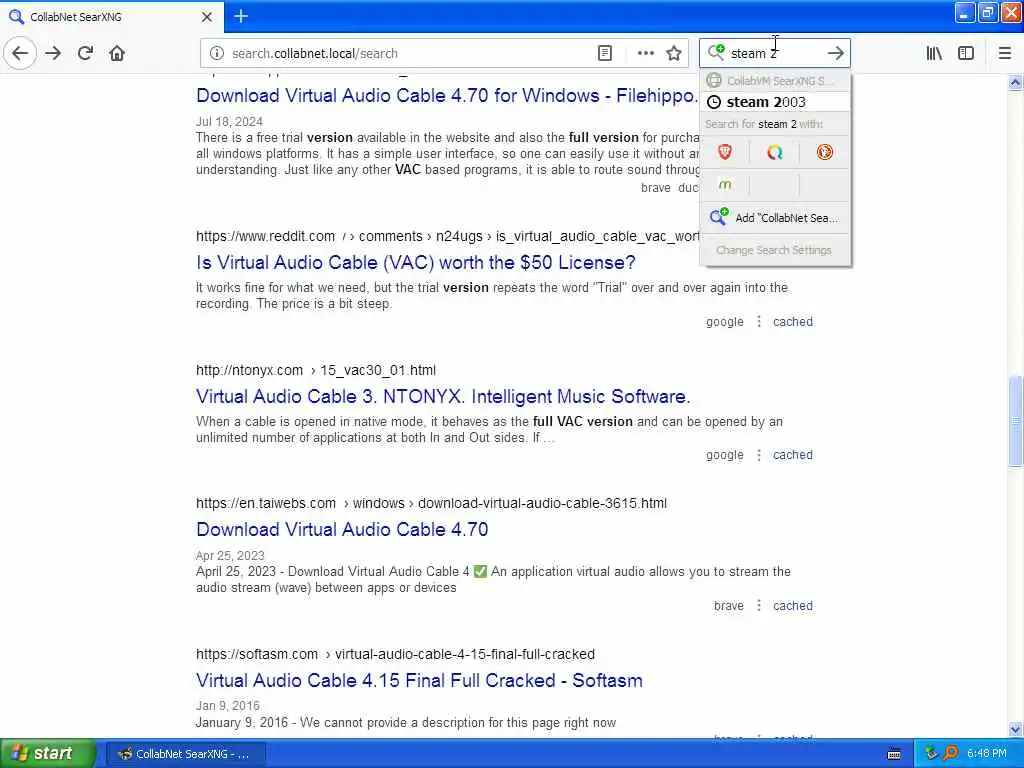The height and width of the screenshot is (768, 1024).
Task: Go forward to the next page
Action: coord(53,53)
